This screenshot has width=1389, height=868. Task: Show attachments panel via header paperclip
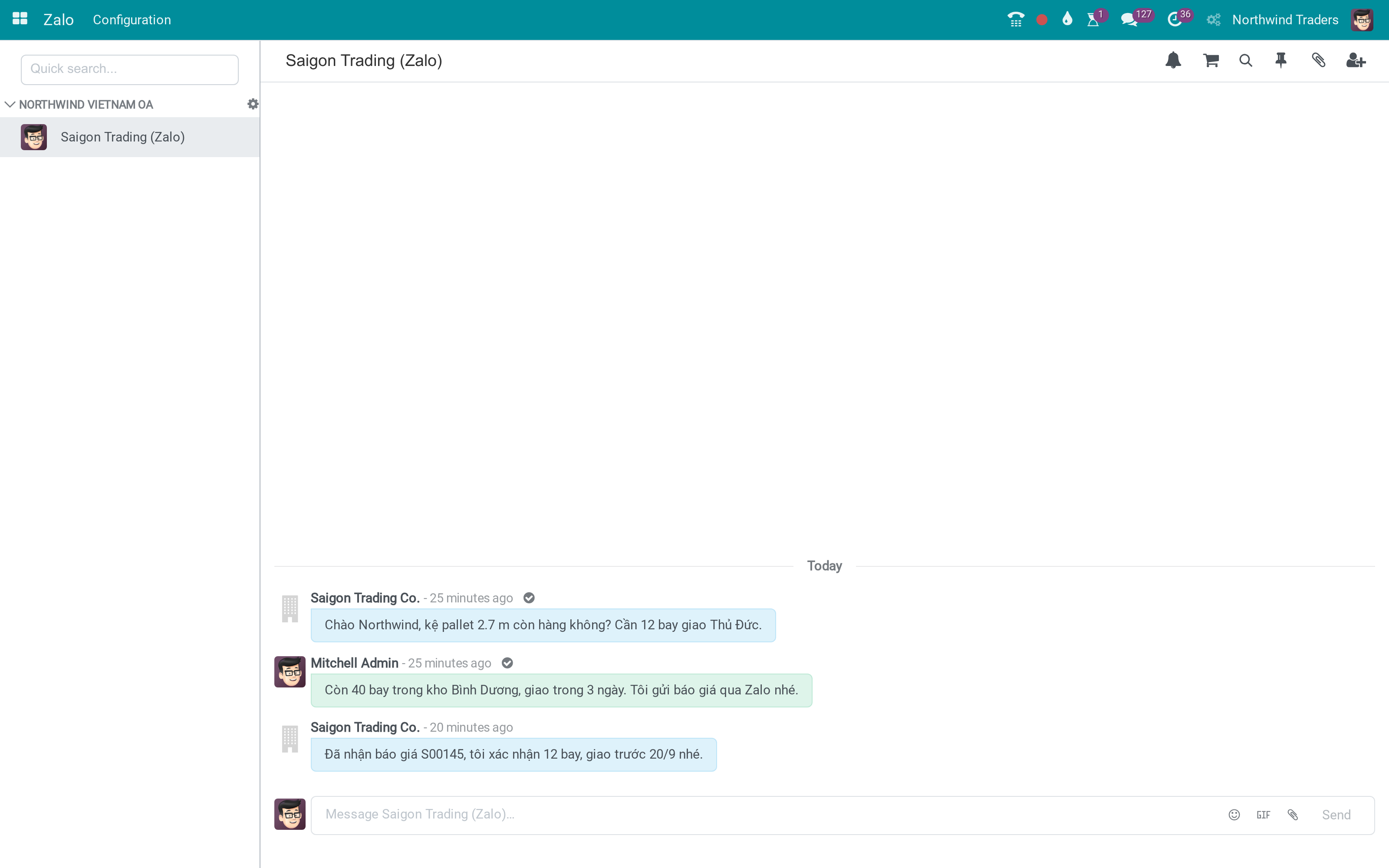1318,60
